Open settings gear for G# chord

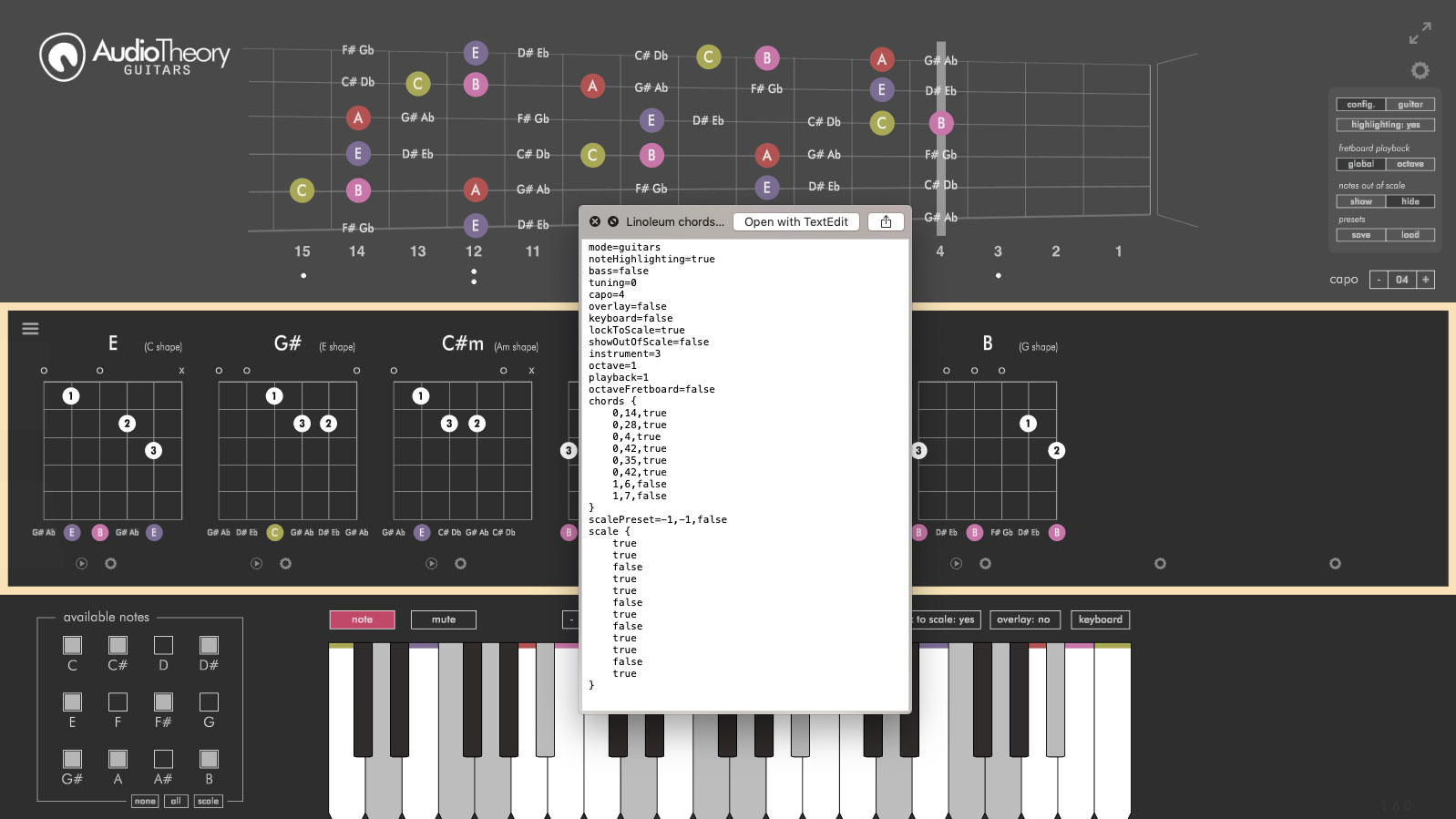pos(285,564)
